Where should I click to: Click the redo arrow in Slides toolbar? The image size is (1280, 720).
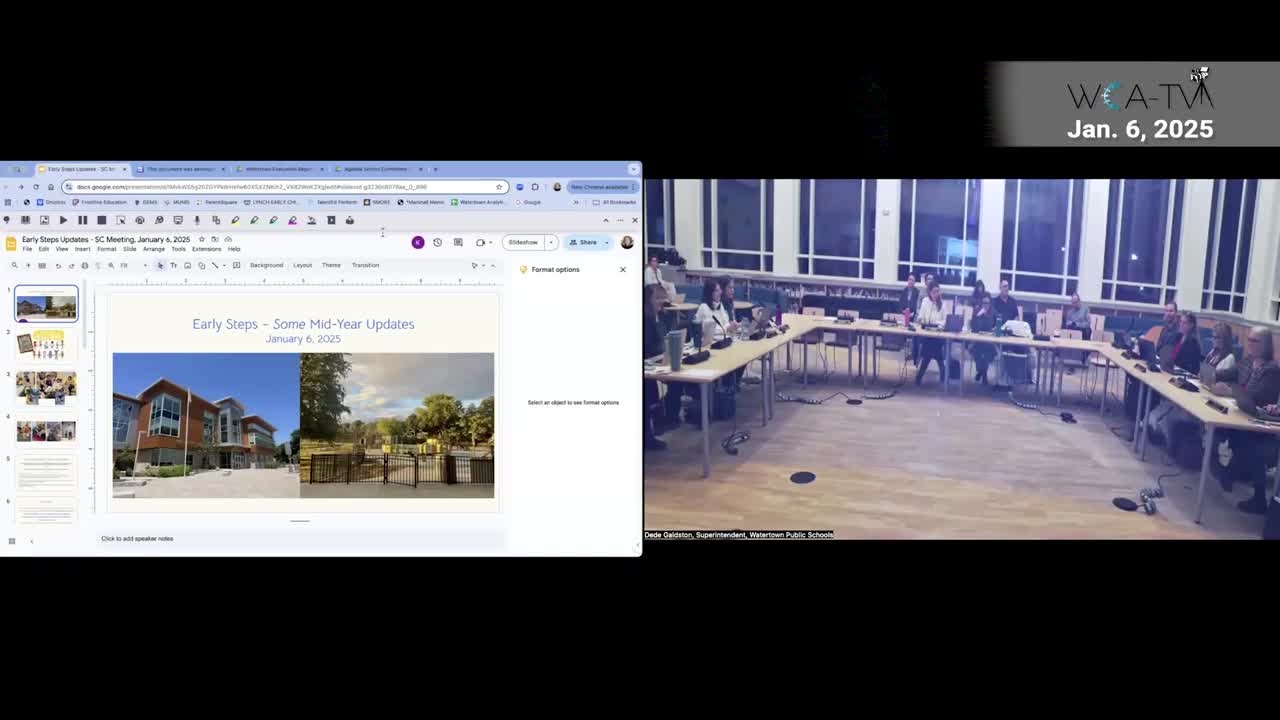click(x=71, y=265)
